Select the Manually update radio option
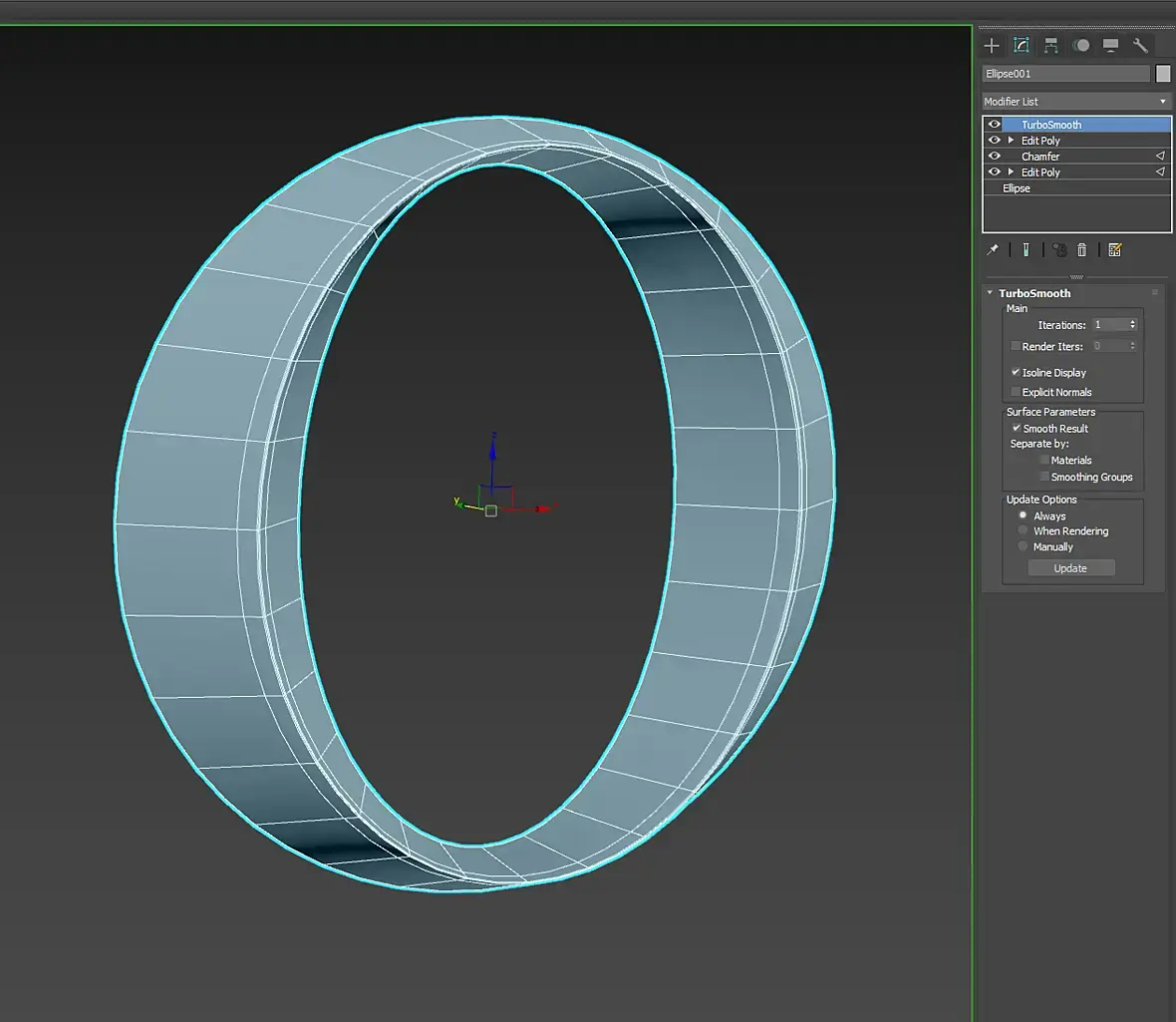The height and width of the screenshot is (1022, 1176). click(x=1023, y=546)
